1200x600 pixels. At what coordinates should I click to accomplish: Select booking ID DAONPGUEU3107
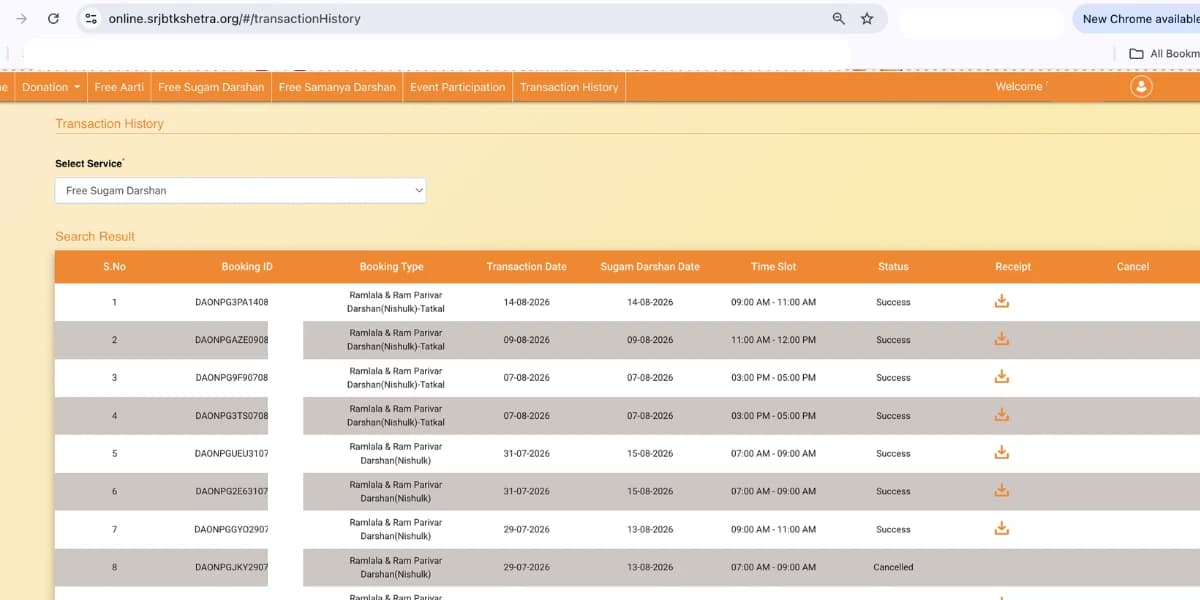click(231, 454)
